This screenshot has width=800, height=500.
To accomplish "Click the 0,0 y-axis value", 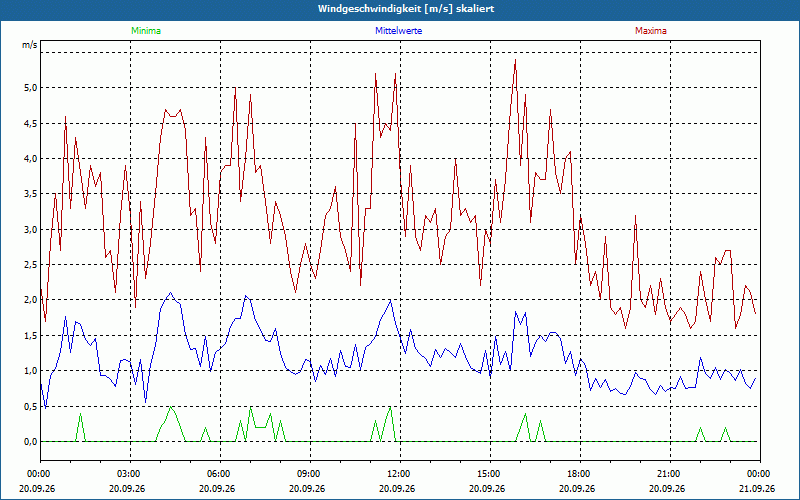I will tap(31, 441).
